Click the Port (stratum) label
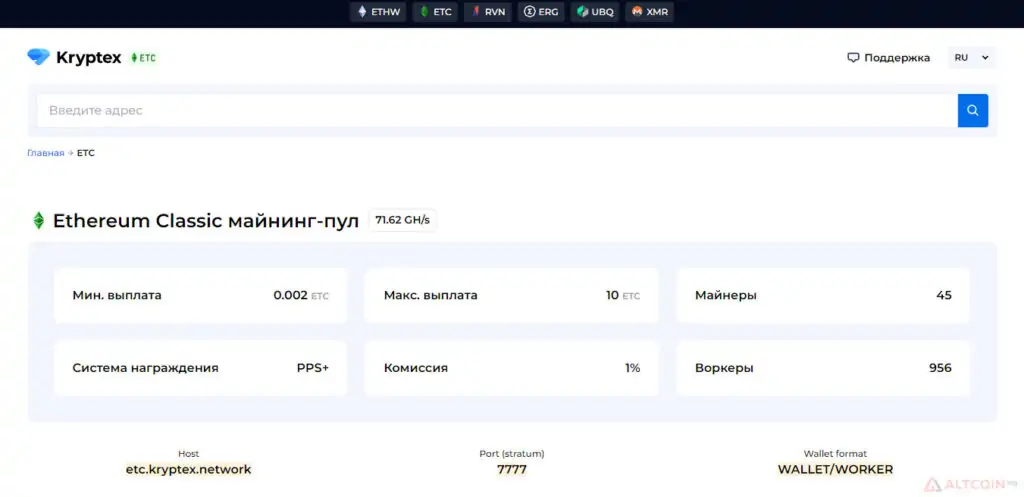This screenshot has width=1024, height=497. click(511, 453)
